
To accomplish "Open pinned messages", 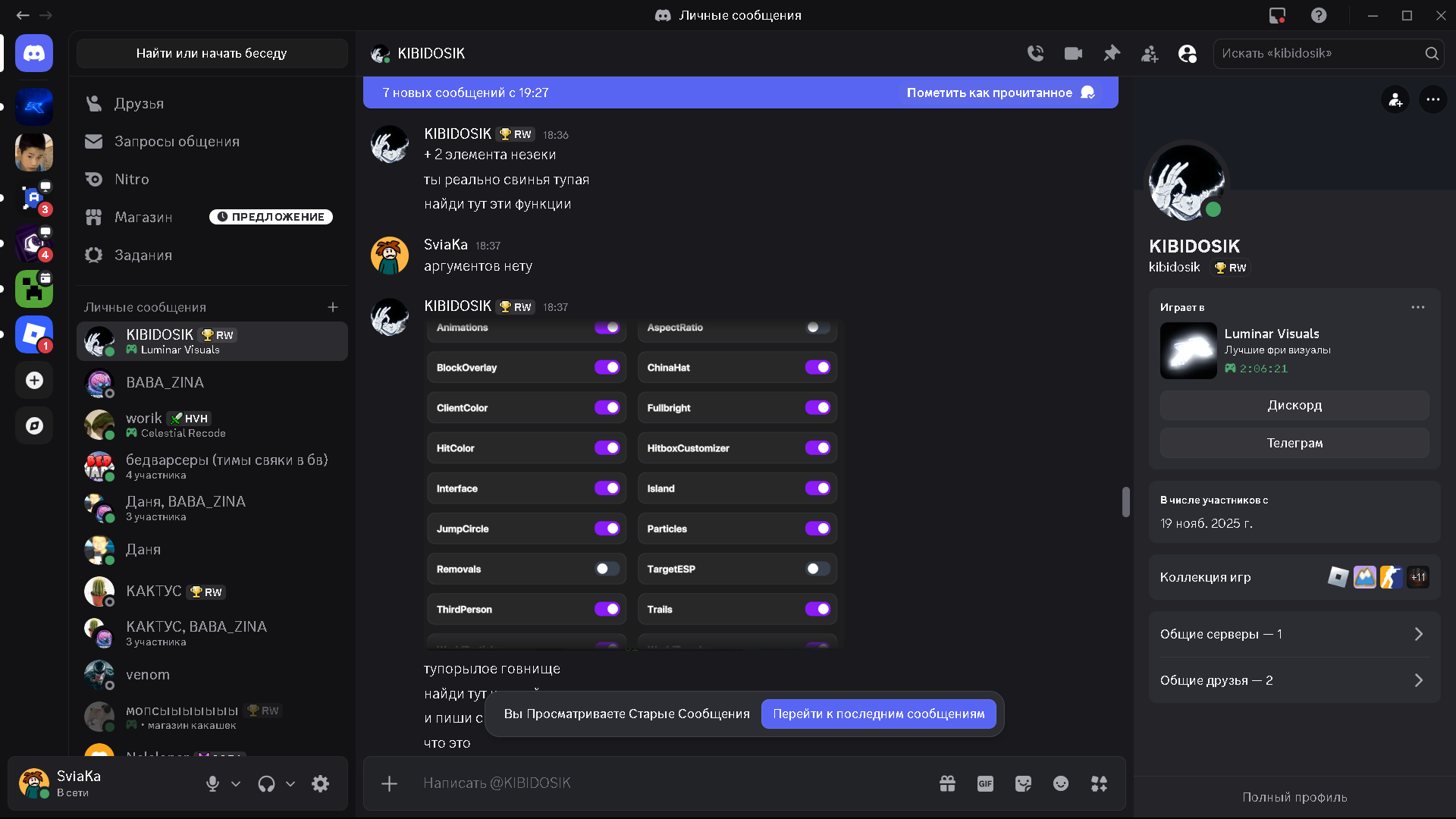I will 1112,53.
